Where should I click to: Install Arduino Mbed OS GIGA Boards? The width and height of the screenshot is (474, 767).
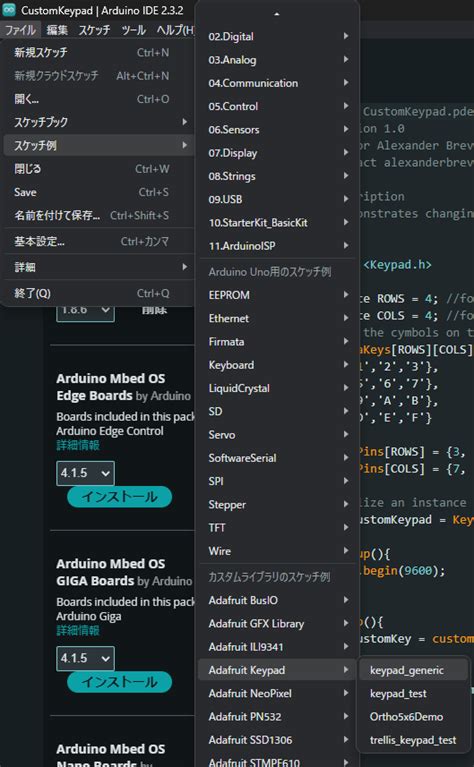[x=119, y=682]
